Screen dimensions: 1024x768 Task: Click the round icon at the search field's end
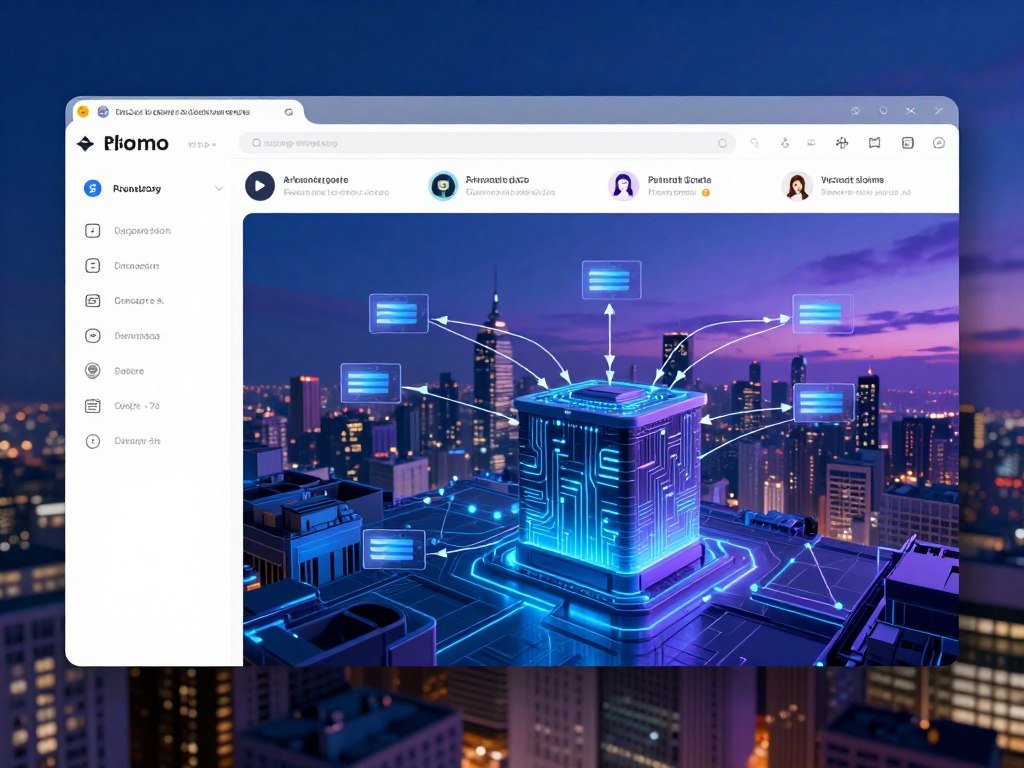point(722,143)
